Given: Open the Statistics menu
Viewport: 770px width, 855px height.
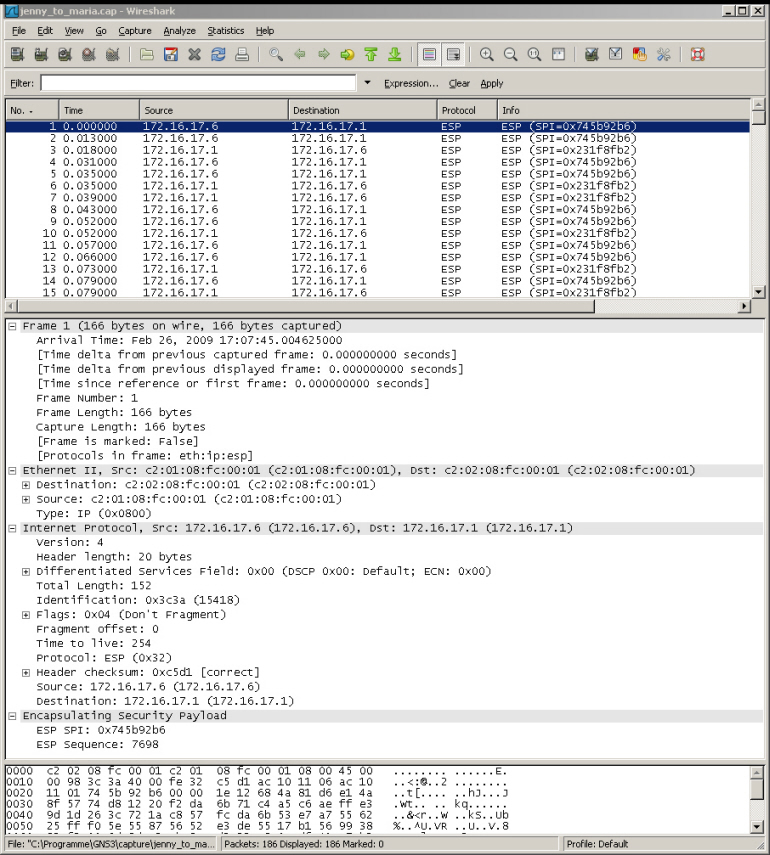Looking at the screenshot, I should (225, 31).
